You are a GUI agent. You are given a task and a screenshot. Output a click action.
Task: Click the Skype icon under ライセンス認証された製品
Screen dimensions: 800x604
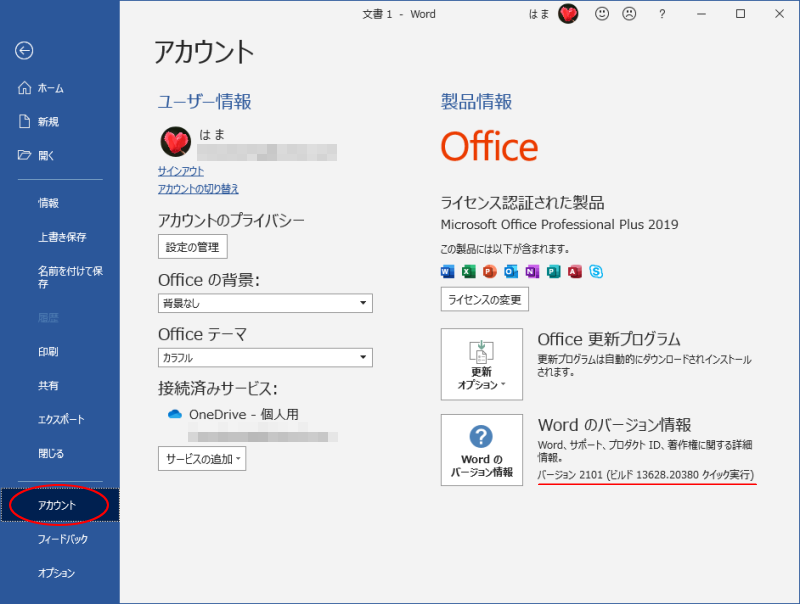[x=595, y=271]
